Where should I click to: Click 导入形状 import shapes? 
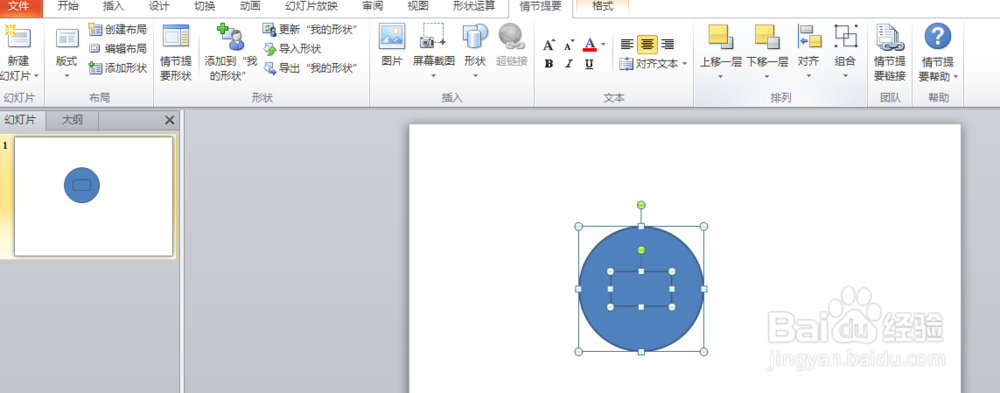click(292, 48)
